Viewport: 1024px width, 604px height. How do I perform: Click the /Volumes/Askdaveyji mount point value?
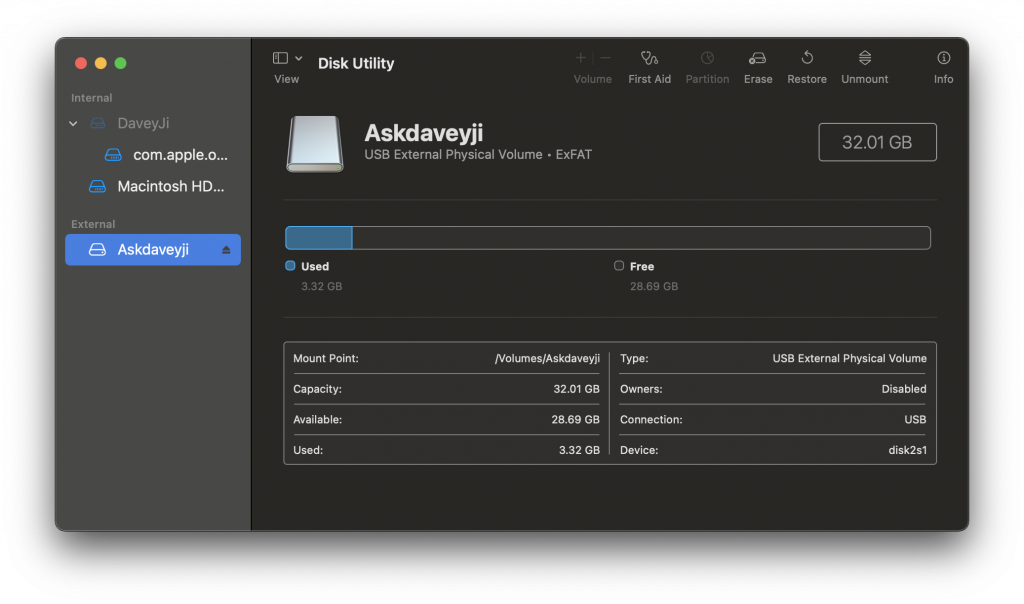tap(547, 358)
